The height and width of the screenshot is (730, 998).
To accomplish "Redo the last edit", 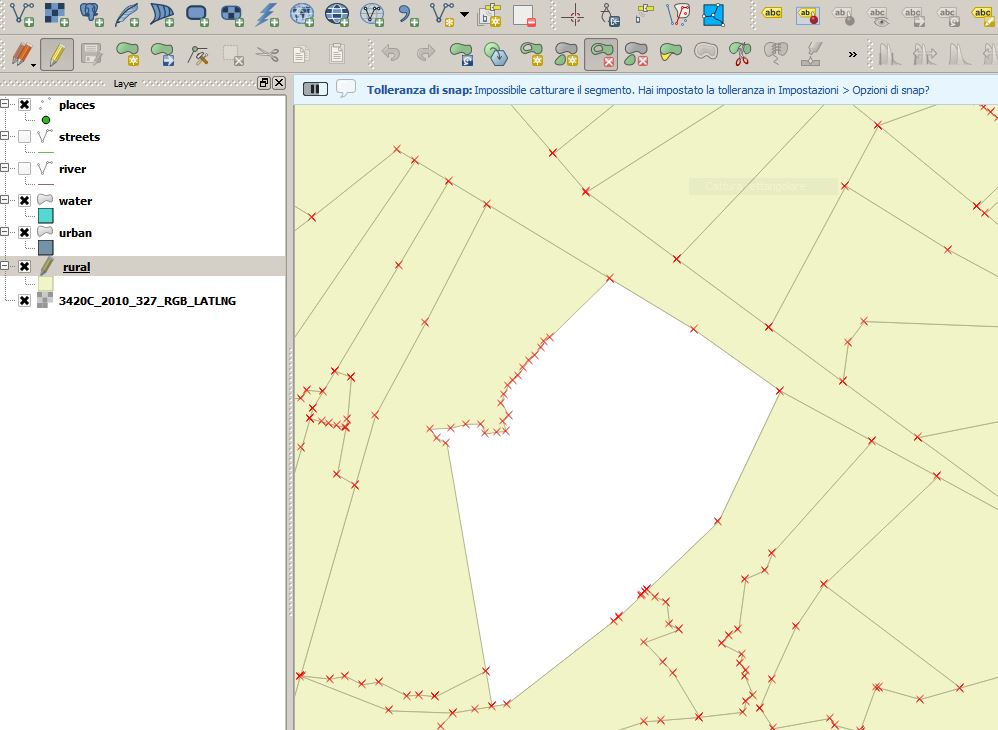I will coord(426,54).
